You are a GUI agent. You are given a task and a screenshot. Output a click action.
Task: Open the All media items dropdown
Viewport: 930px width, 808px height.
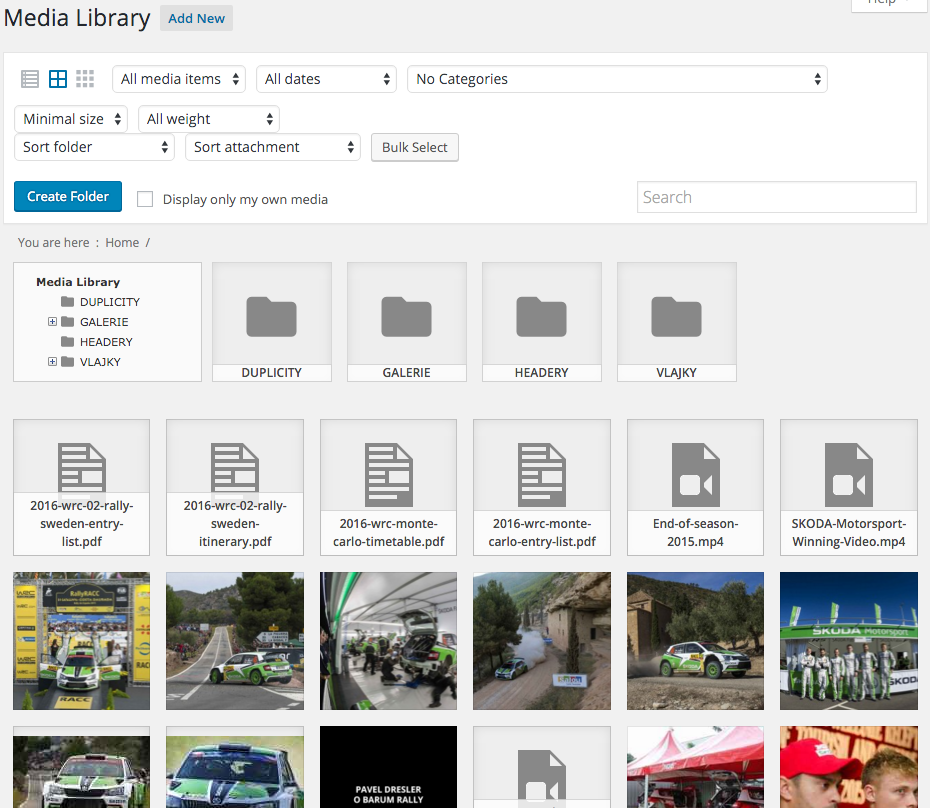coord(179,79)
